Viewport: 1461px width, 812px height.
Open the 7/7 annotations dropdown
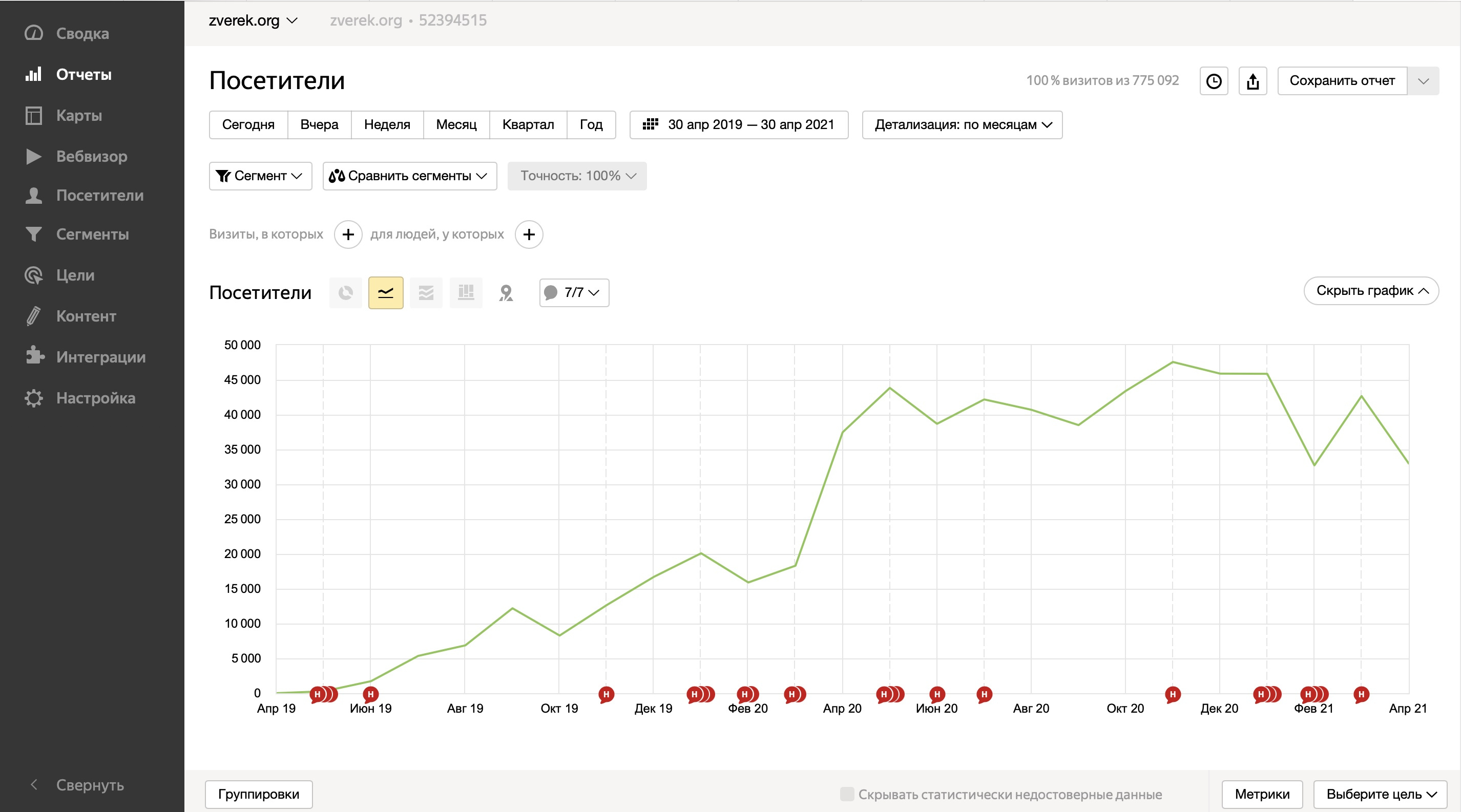click(574, 292)
